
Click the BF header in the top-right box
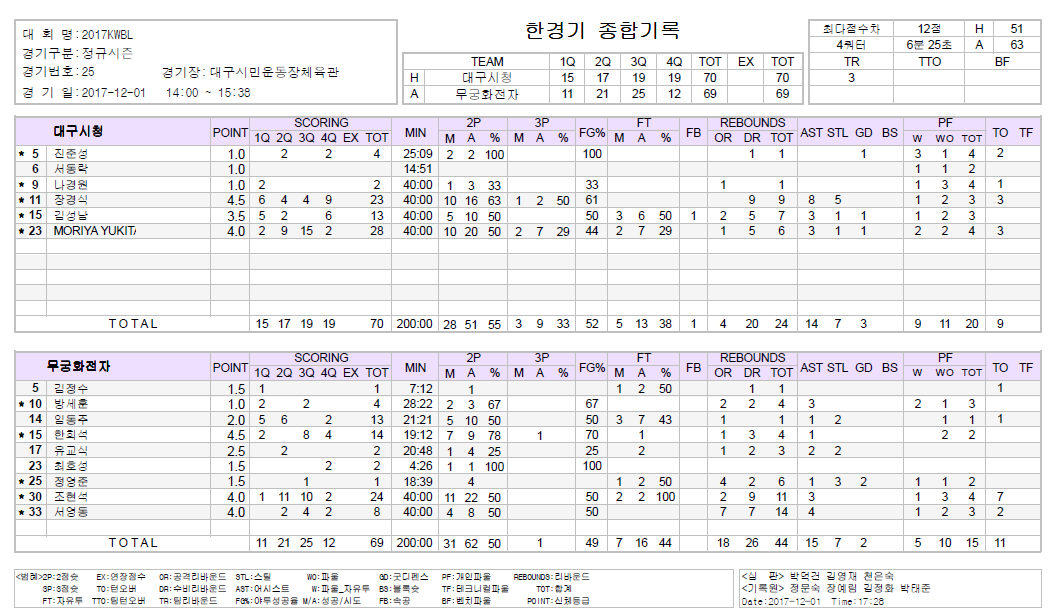tap(1002, 62)
